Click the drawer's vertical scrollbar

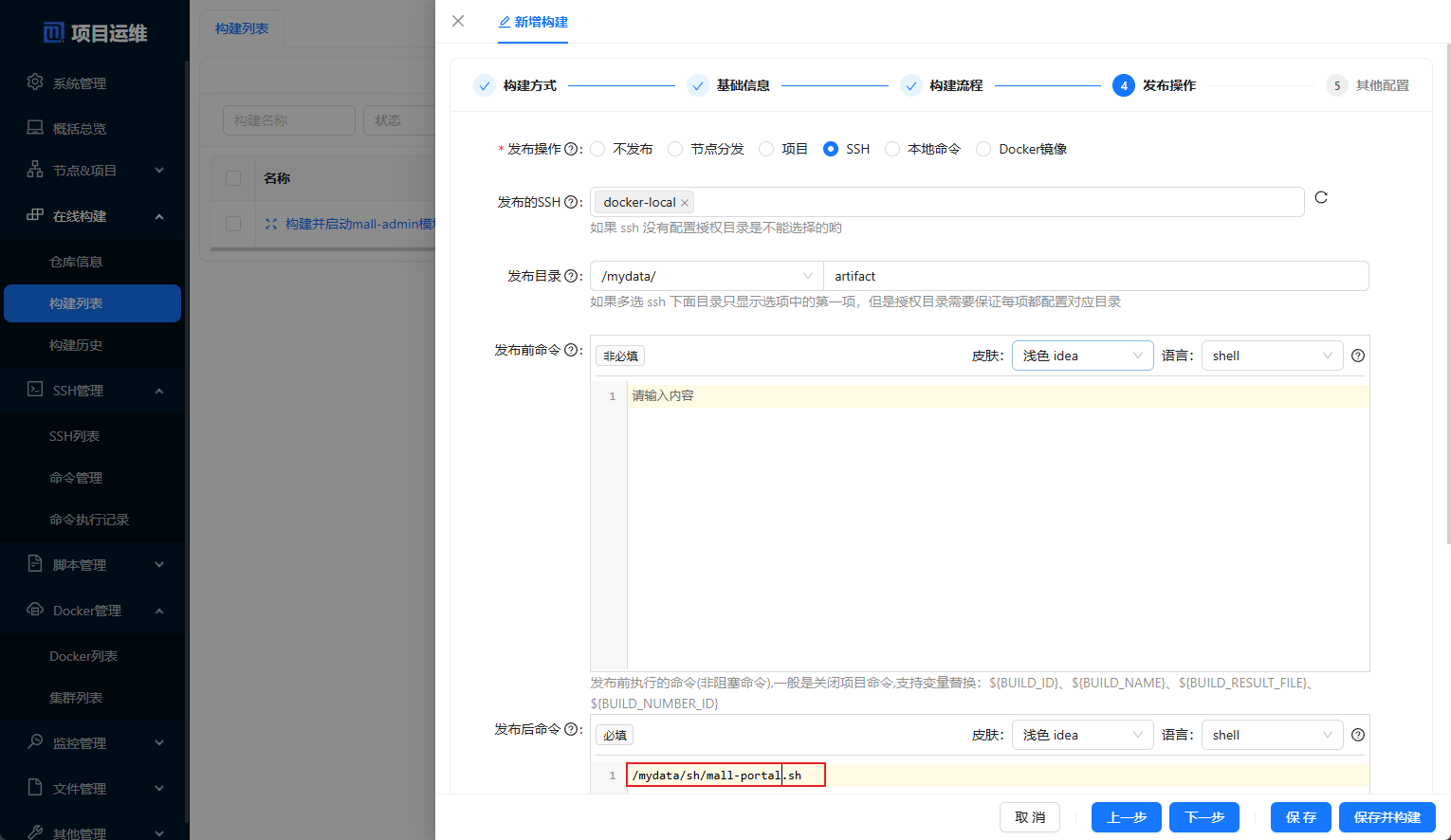(1447, 294)
